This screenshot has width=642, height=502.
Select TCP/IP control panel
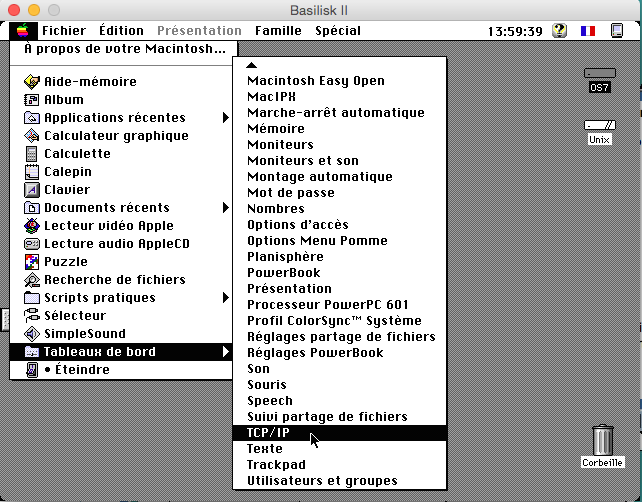339,433
